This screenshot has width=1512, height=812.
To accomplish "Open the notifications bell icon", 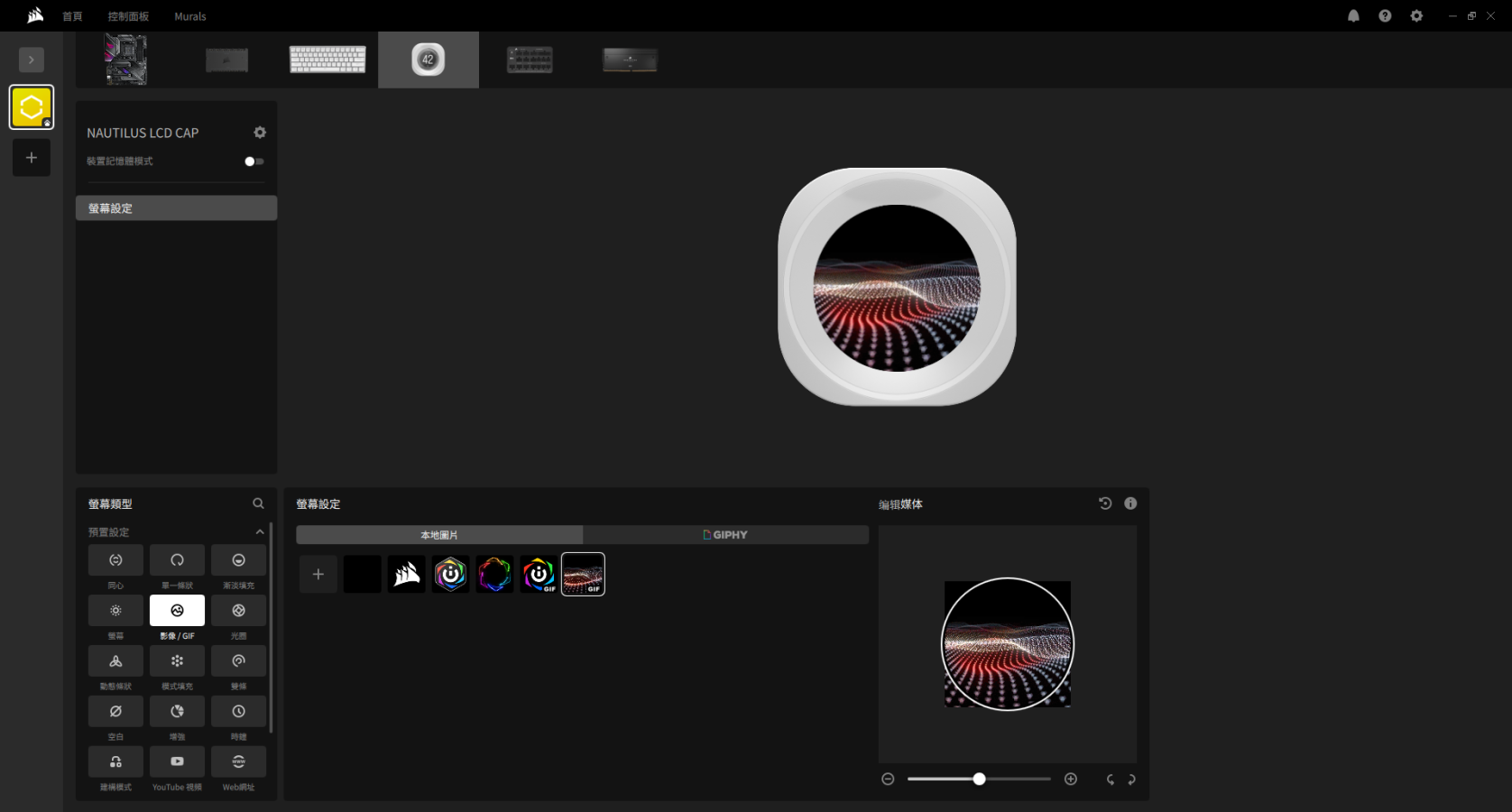I will (x=1353, y=16).
